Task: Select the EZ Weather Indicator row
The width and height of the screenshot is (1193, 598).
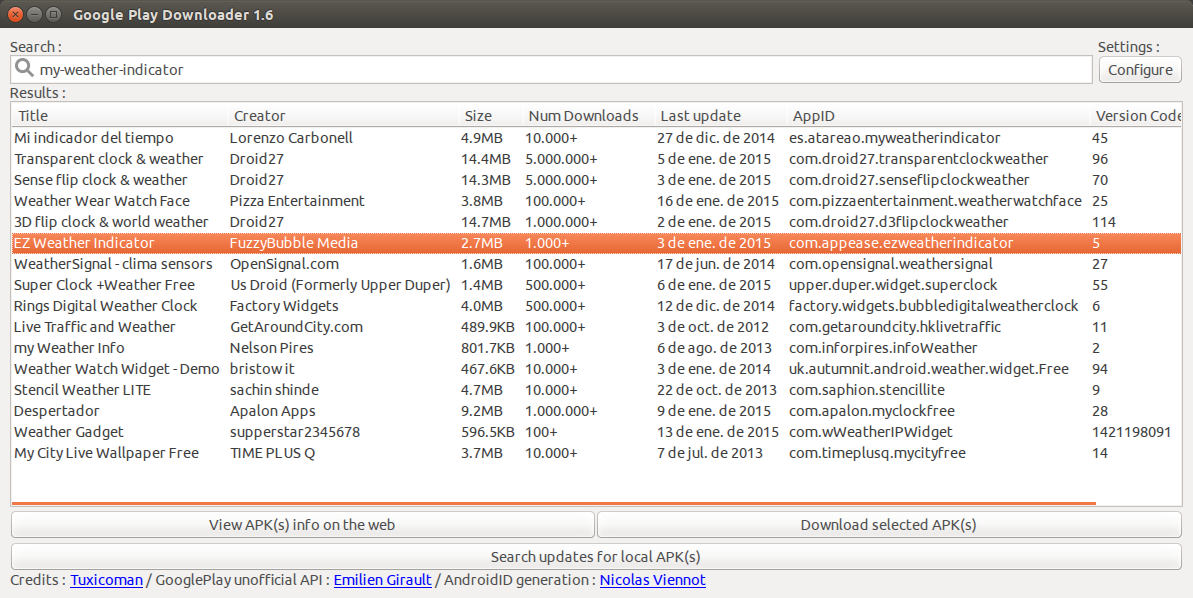Action: (x=596, y=243)
